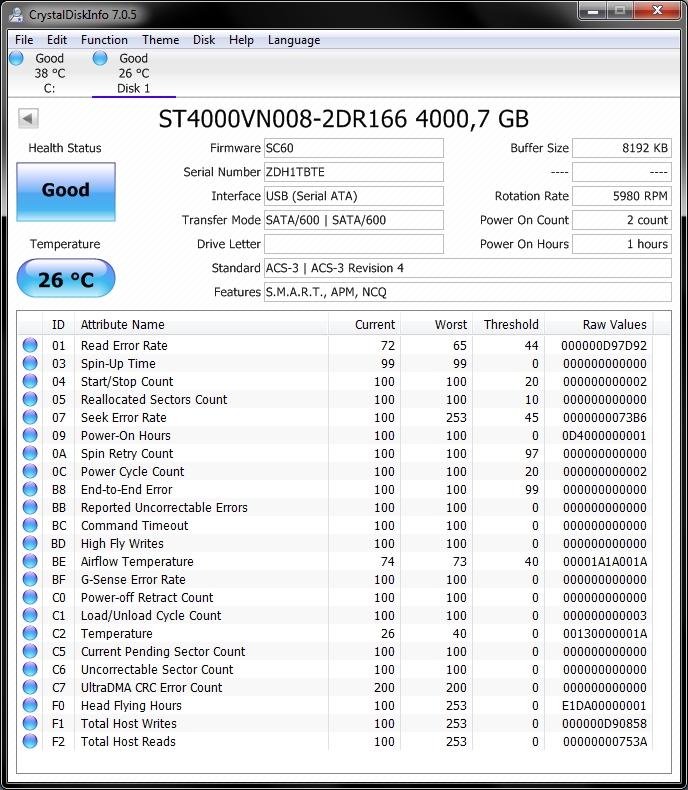Image resolution: width=688 pixels, height=790 pixels.
Task: Go to previous disk with left arrow
Action: click(28, 119)
